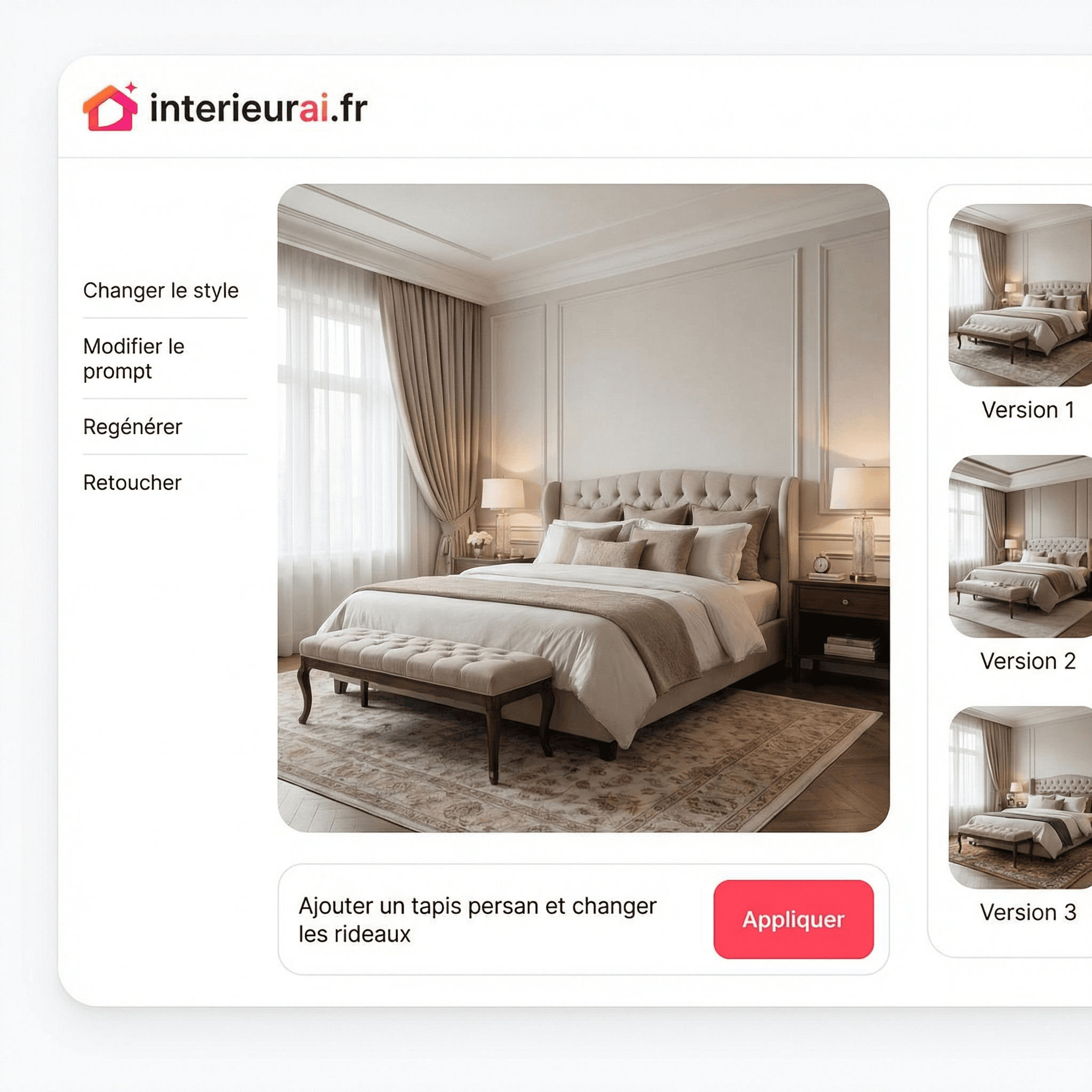Image resolution: width=1092 pixels, height=1092 pixels.
Task: Choose Regénérer in the side menu
Action: pos(133,427)
